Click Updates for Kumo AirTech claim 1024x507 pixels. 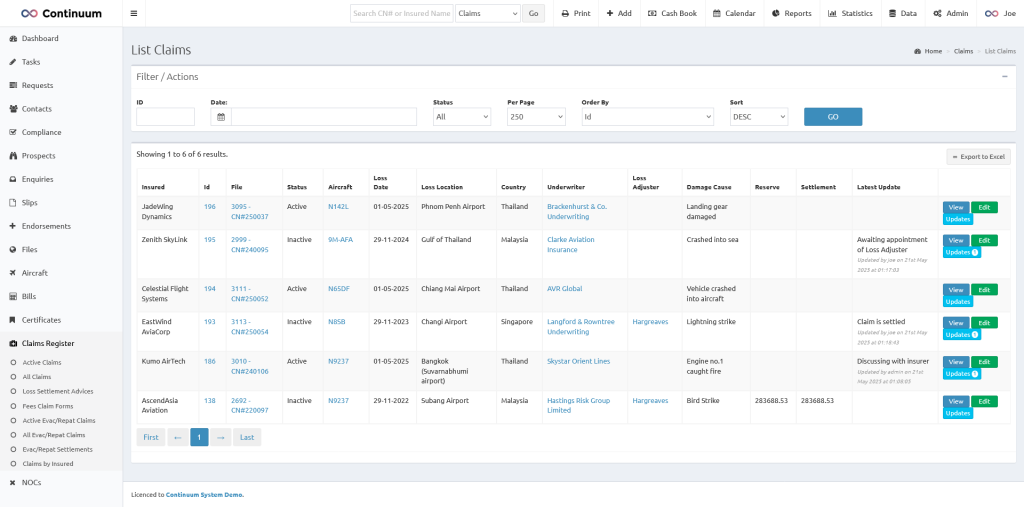point(961,374)
